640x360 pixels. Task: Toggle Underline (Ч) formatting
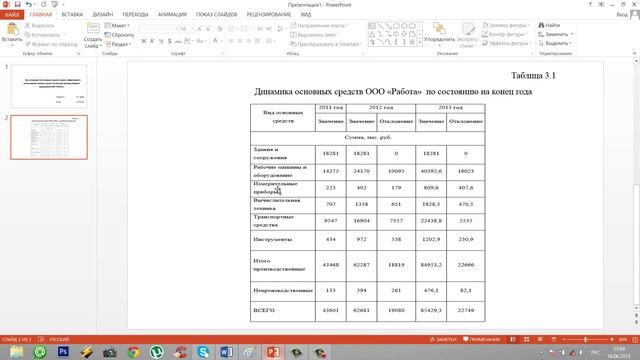[x=161, y=41]
